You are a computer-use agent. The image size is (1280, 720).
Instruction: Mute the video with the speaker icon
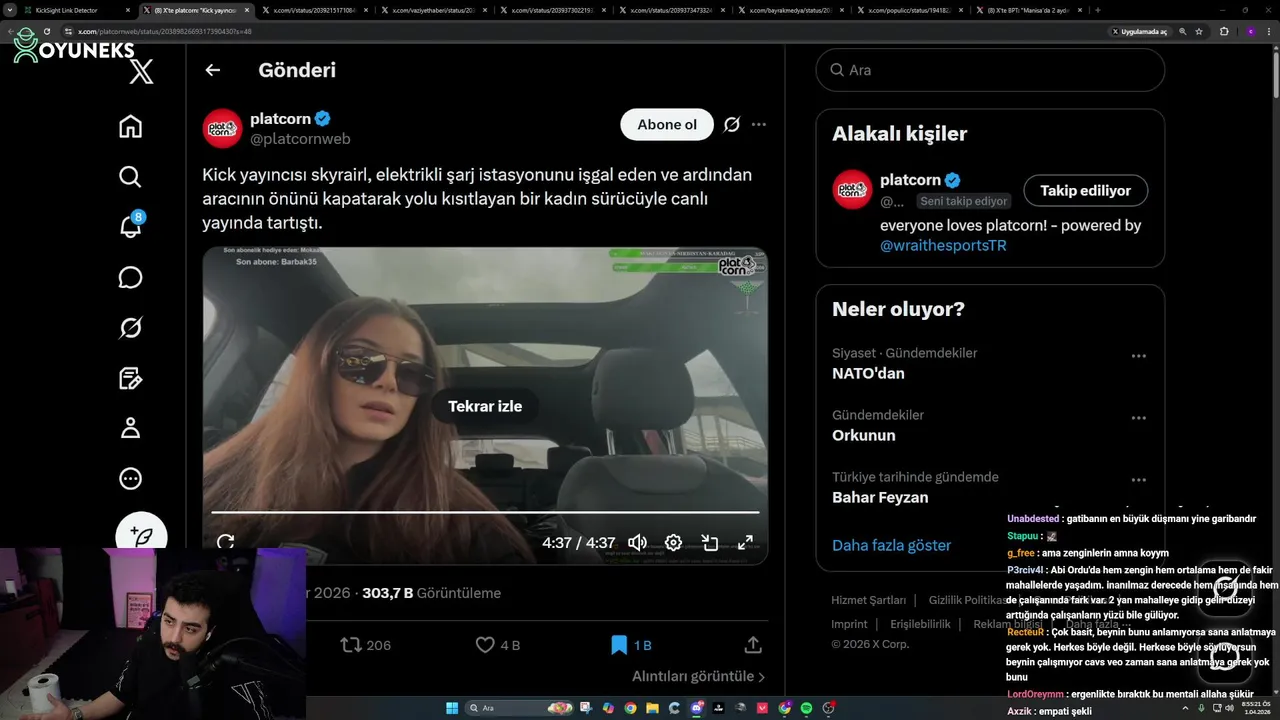(x=637, y=543)
